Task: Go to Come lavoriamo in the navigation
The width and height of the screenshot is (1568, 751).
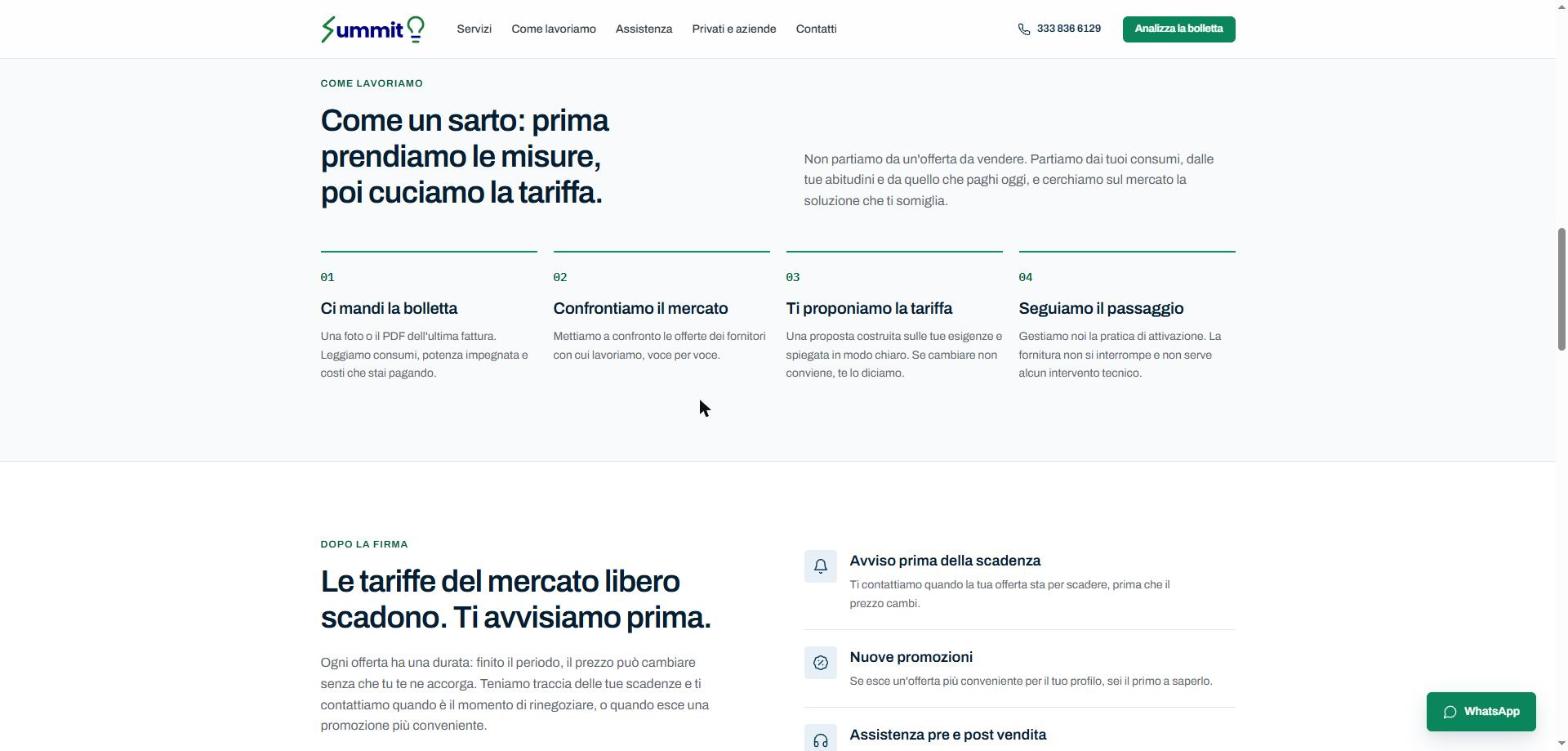Action: (553, 29)
